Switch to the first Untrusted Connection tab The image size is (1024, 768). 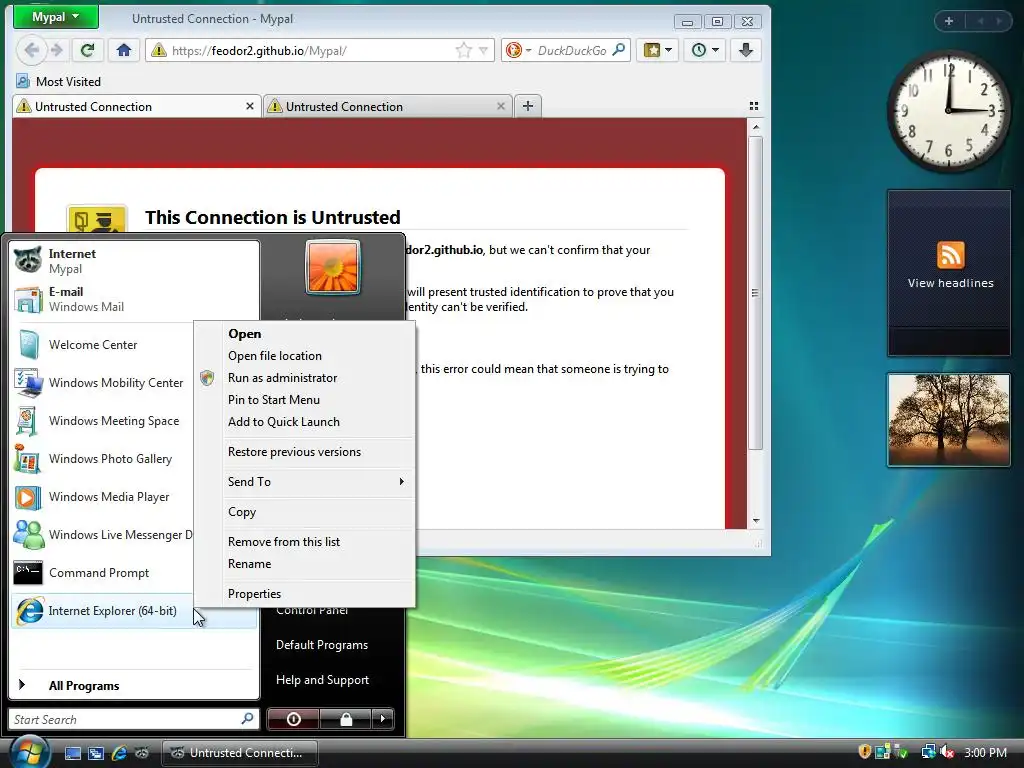[136, 106]
